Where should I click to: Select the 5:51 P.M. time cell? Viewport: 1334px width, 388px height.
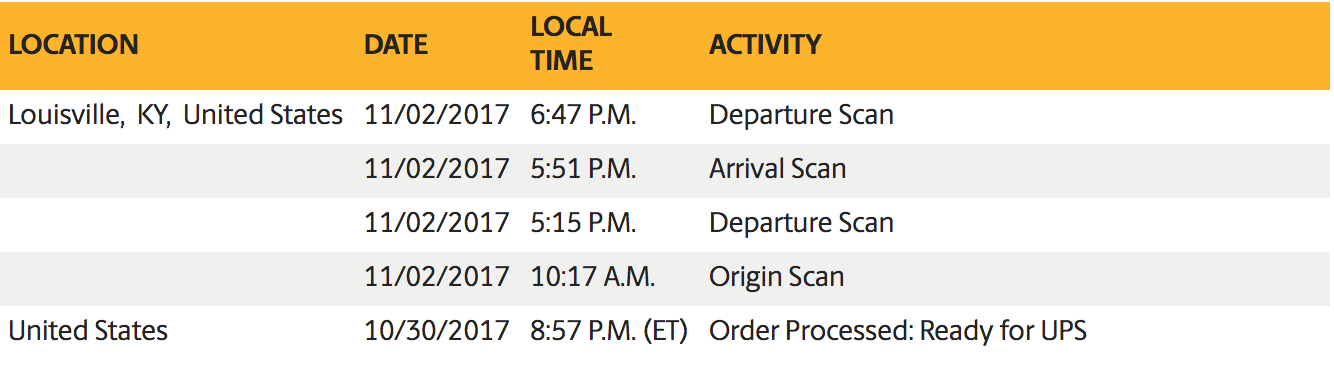(x=583, y=169)
